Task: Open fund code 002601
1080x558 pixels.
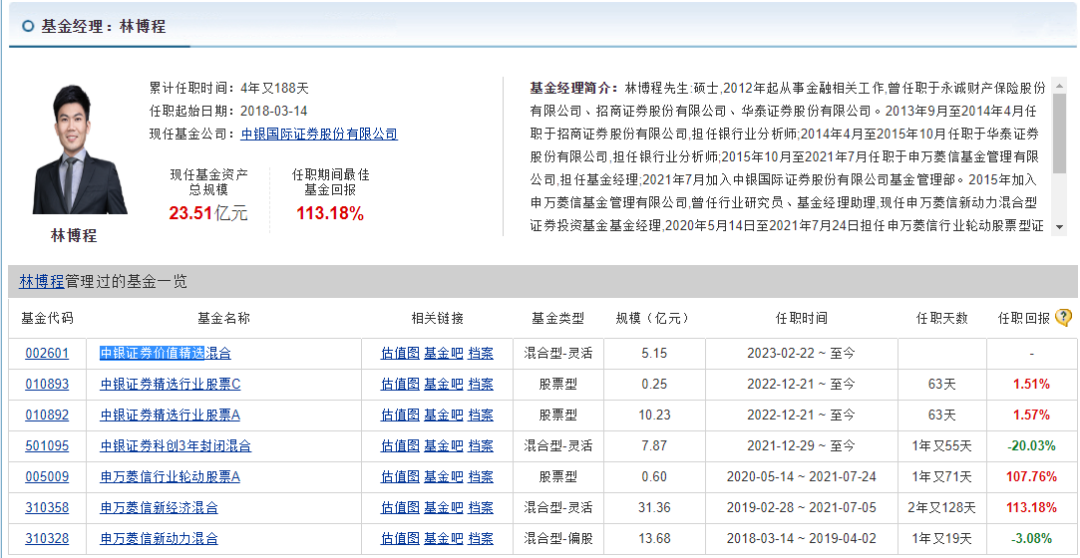Action: point(49,353)
